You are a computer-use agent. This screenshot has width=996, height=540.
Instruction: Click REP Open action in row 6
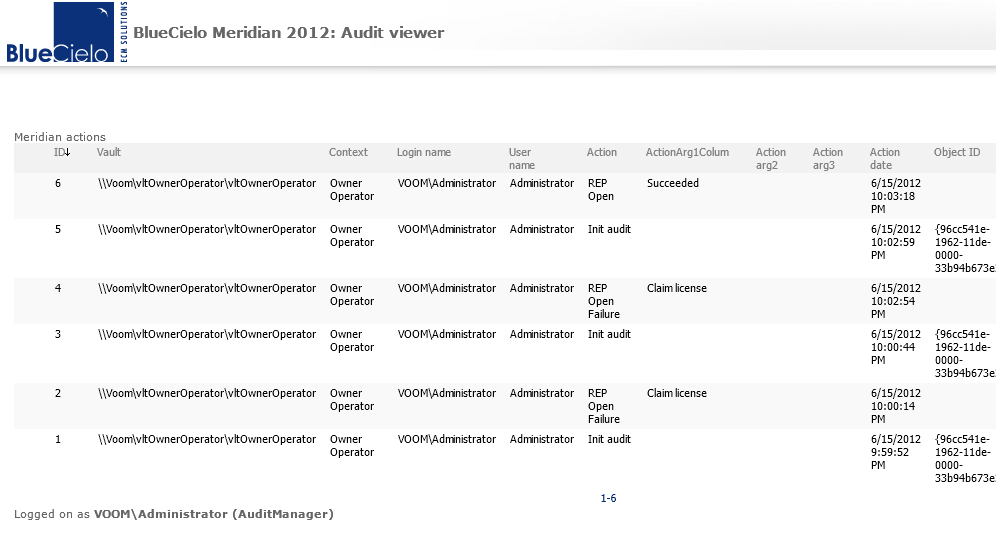tap(601, 189)
